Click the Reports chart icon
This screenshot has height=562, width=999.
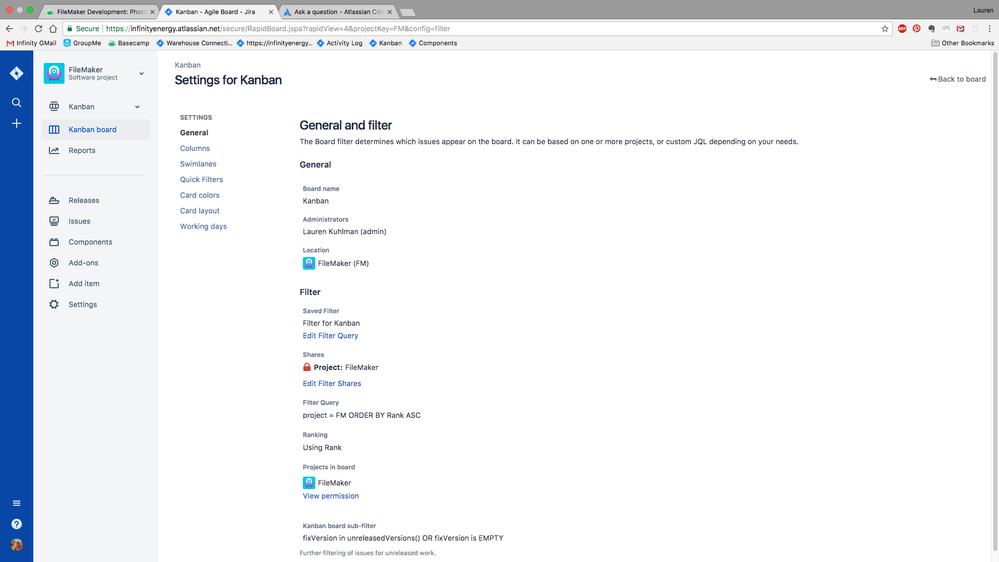tap(54, 150)
